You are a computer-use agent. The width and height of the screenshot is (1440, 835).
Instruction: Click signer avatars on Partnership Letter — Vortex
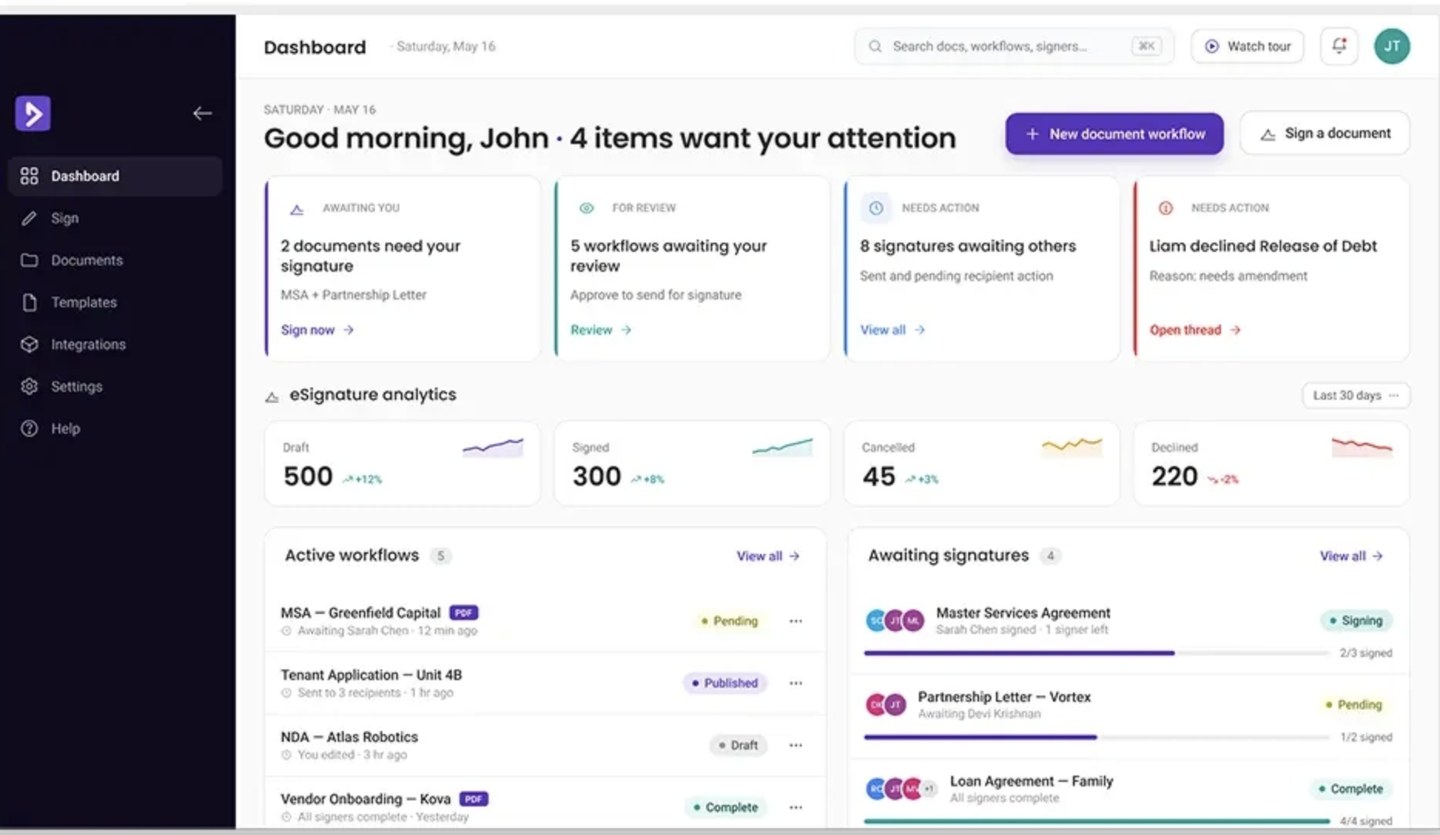click(x=886, y=705)
